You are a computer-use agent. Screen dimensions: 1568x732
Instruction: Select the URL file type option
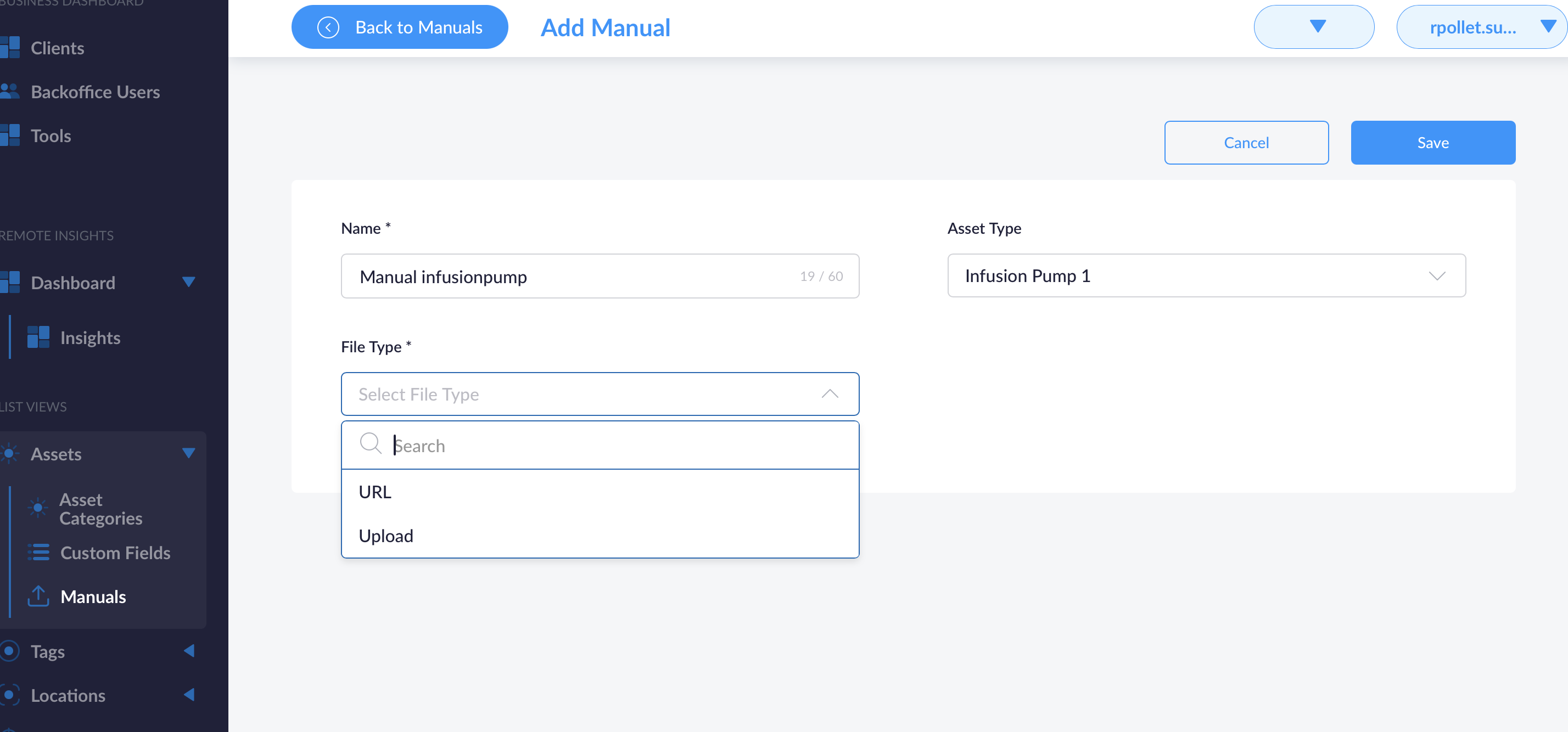pos(600,491)
